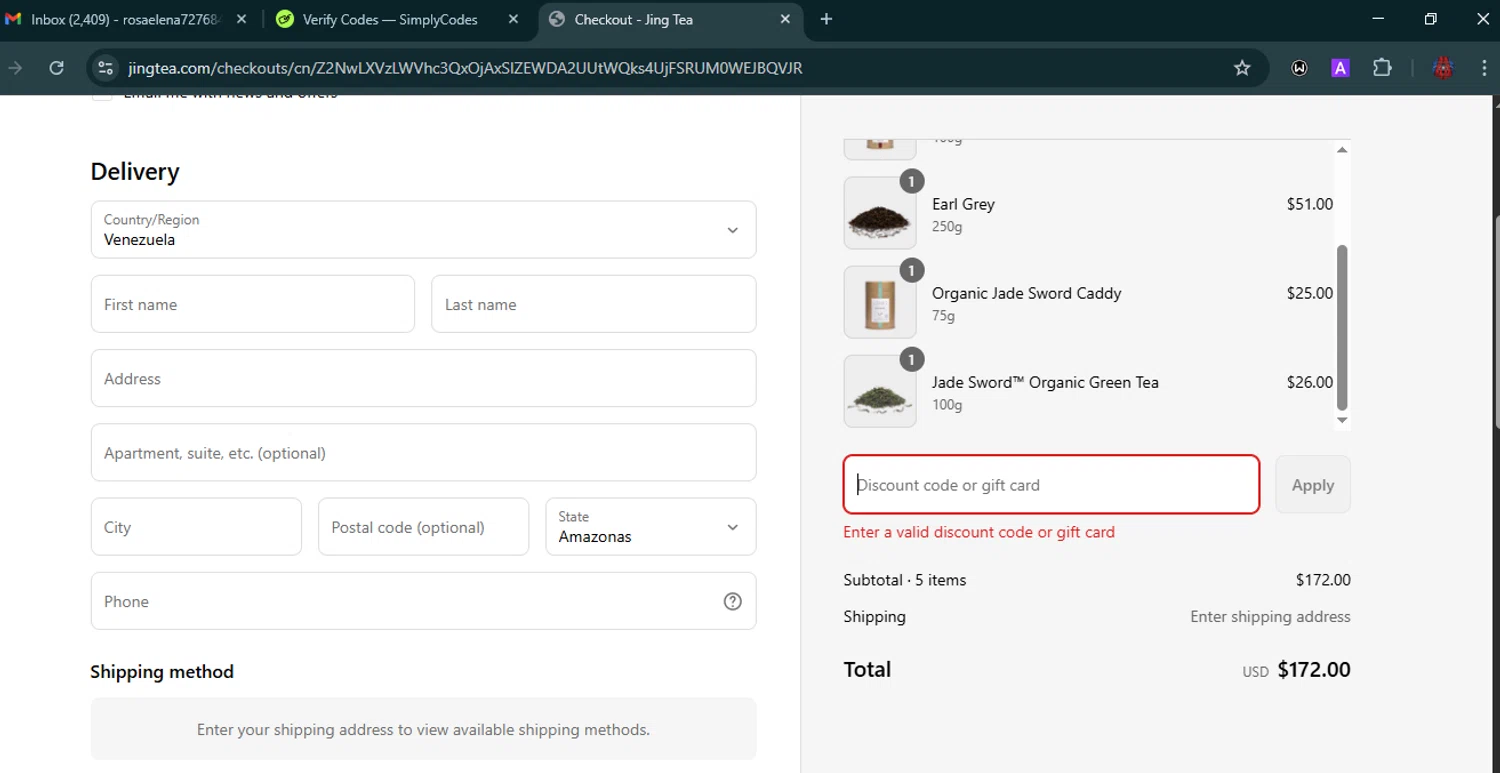Reload the page with the refresh icon
The height and width of the screenshot is (773, 1500).
click(57, 68)
